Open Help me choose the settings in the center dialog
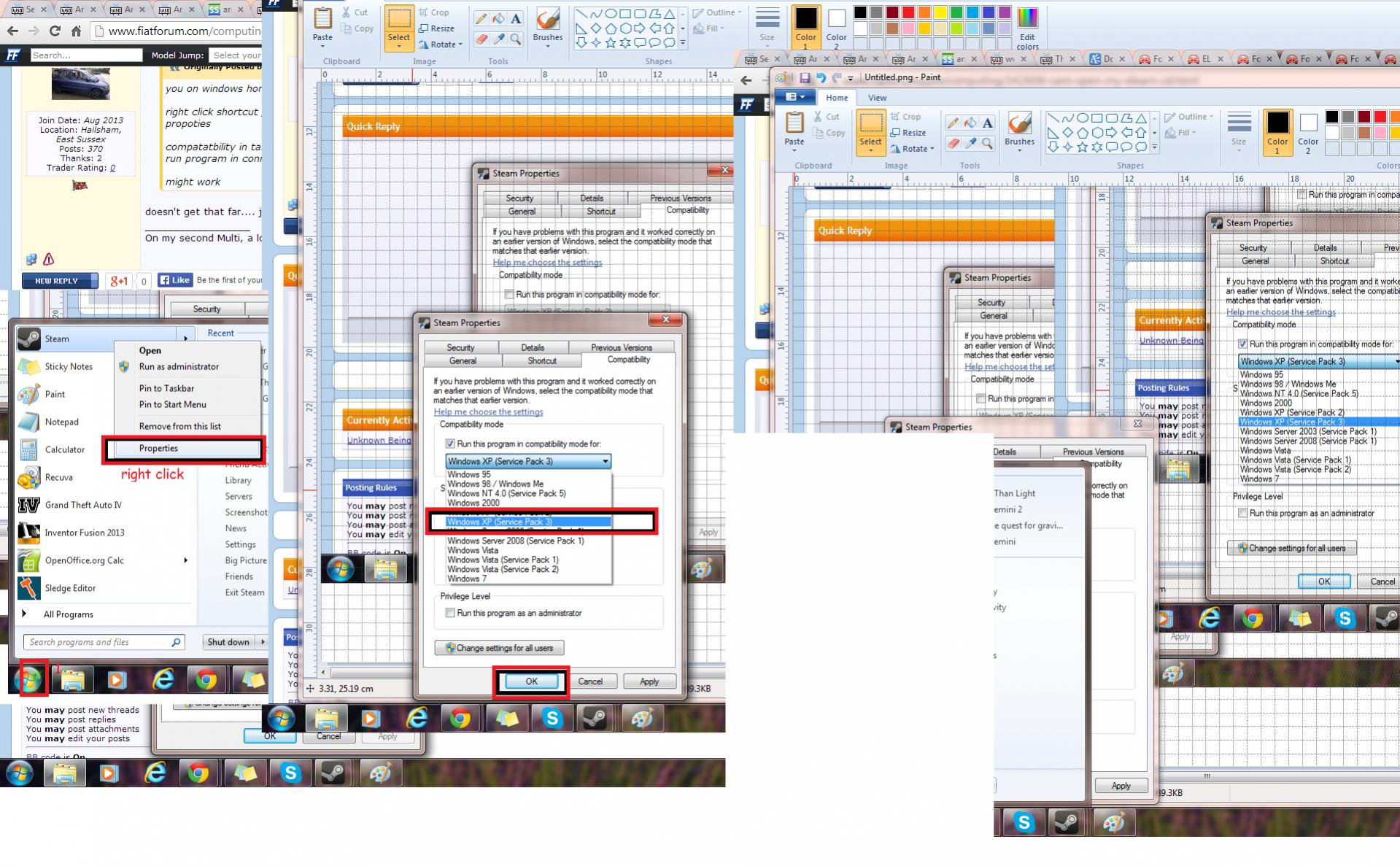The image size is (1400, 866). (488, 411)
